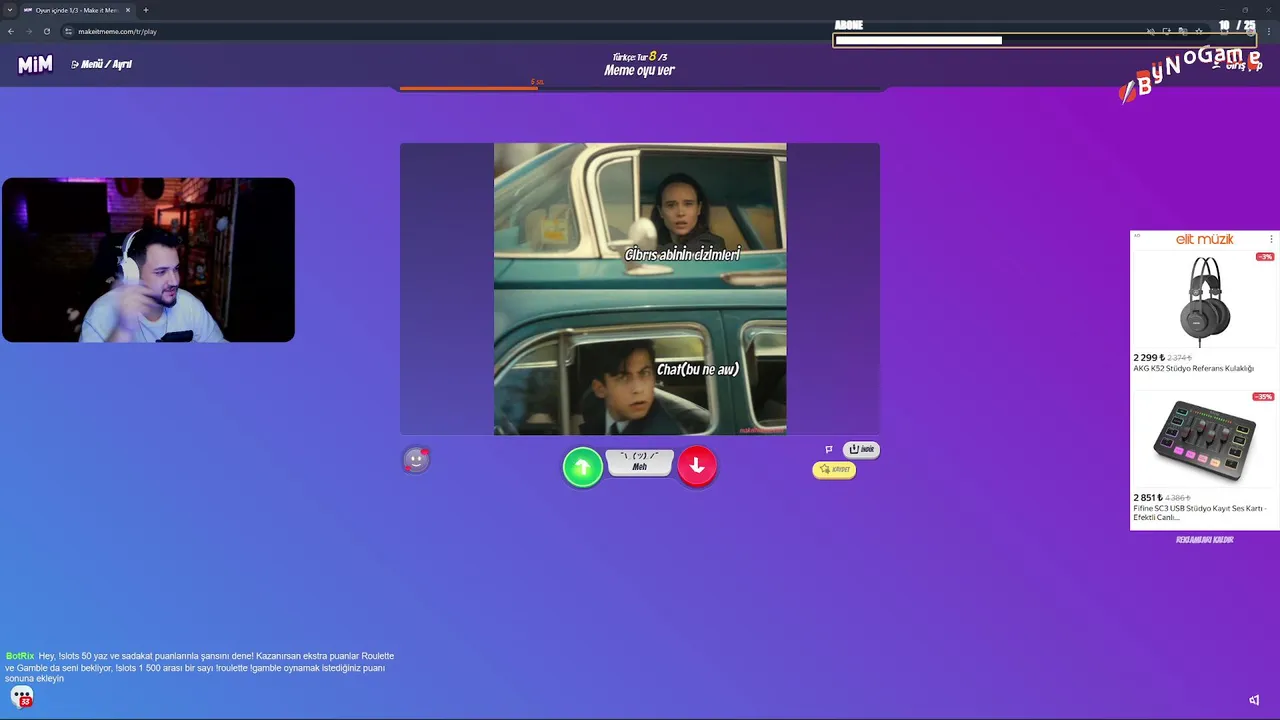Download the meme using the İndir button
The width and height of the screenshot is (1280, 720).
(862, 449)
